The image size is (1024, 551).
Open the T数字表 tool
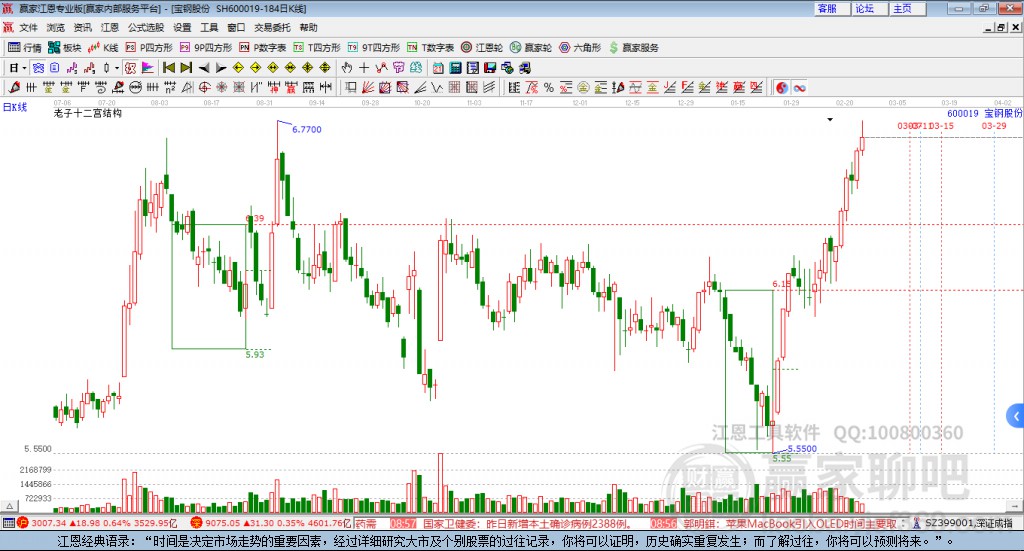pyautogui.click(x=430, y=48)
